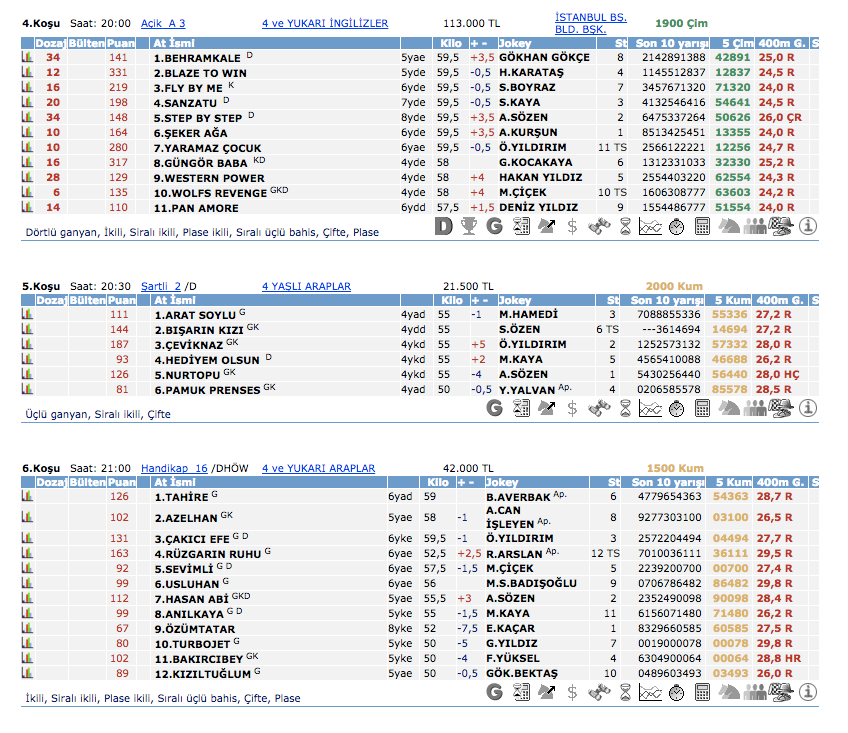Screen dimensions: 848x733
Task: Open the Handikap 16 link
Action: point(174,468)
